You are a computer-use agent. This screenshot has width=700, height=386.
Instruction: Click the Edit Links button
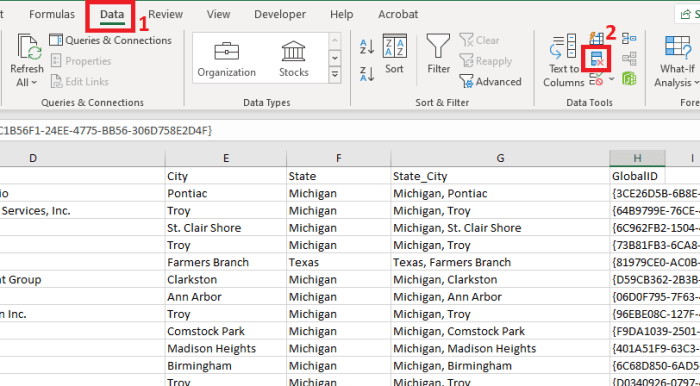click(x=80, y=82)
